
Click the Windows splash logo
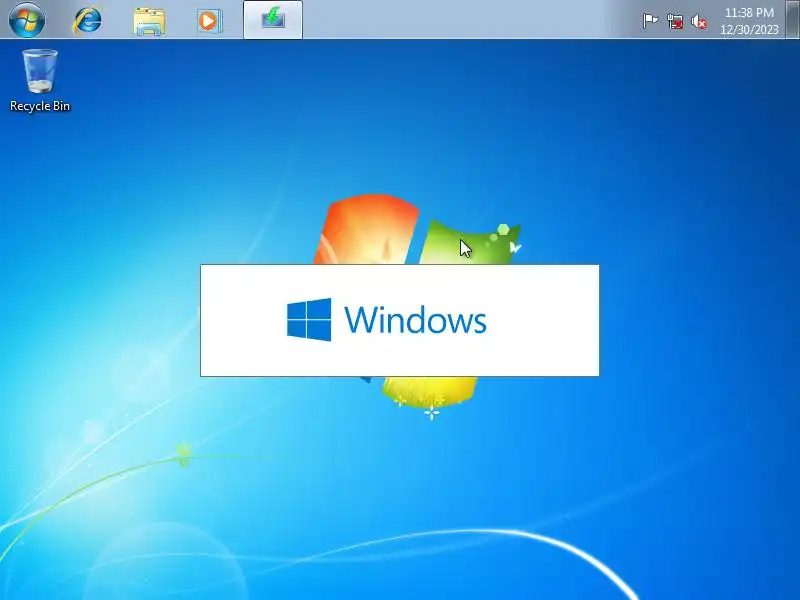[x=387, y=320]
